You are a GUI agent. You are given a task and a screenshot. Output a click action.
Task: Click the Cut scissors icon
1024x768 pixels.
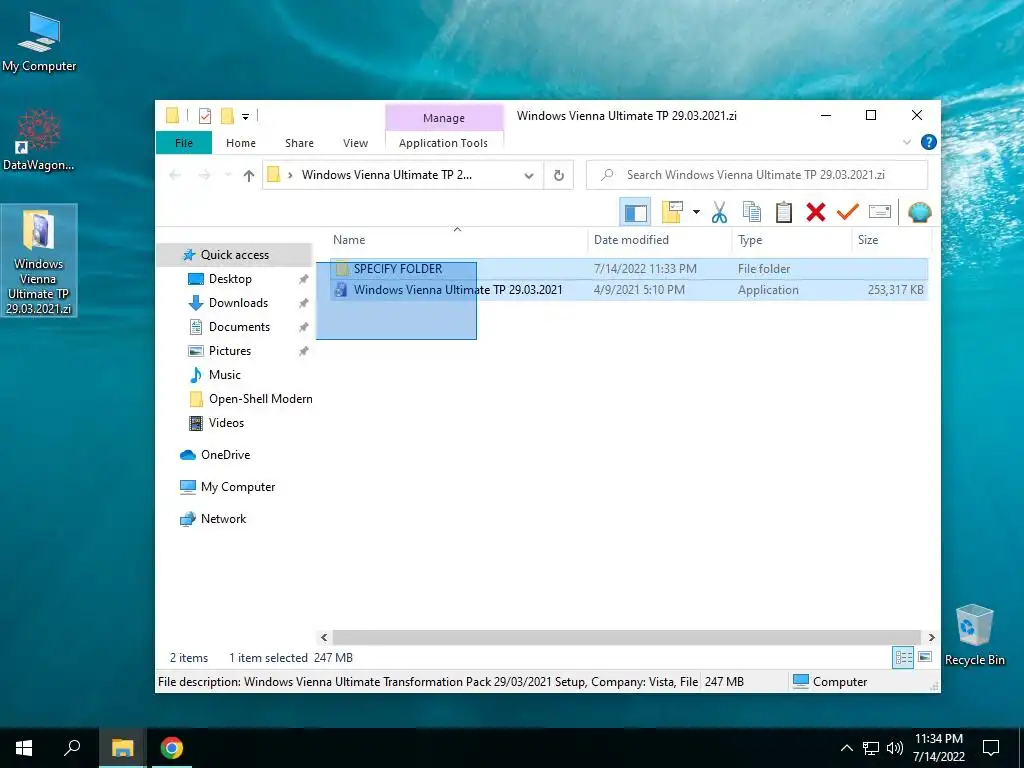pyautogui.click(x=719, y=212)
